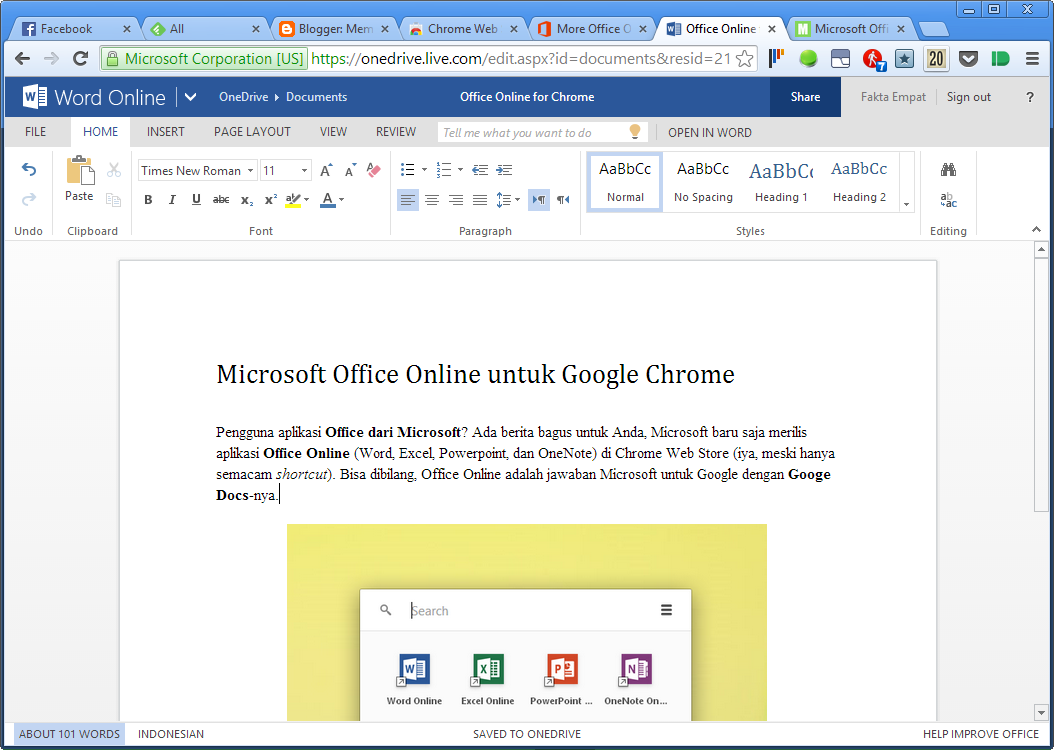Screen dimensions: 1054x750
Task: Open the text highlight color picker arrow
Action: point(306,200)
